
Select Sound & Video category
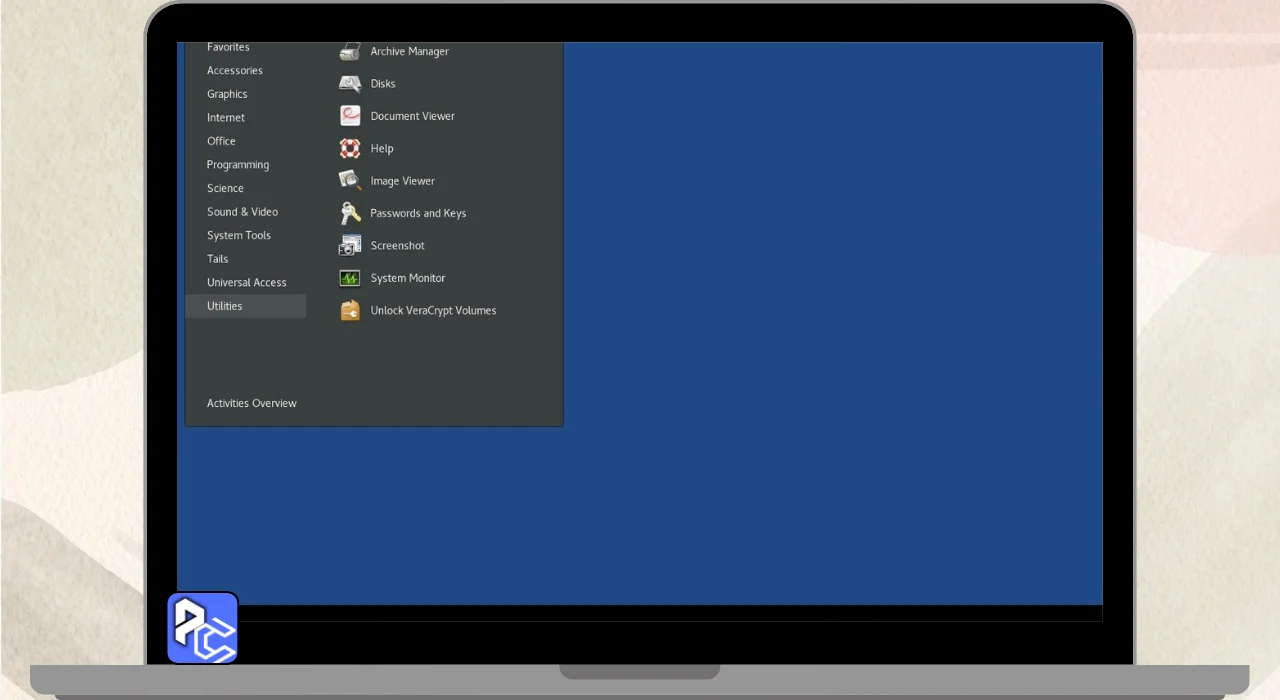[x=242, y=212]
